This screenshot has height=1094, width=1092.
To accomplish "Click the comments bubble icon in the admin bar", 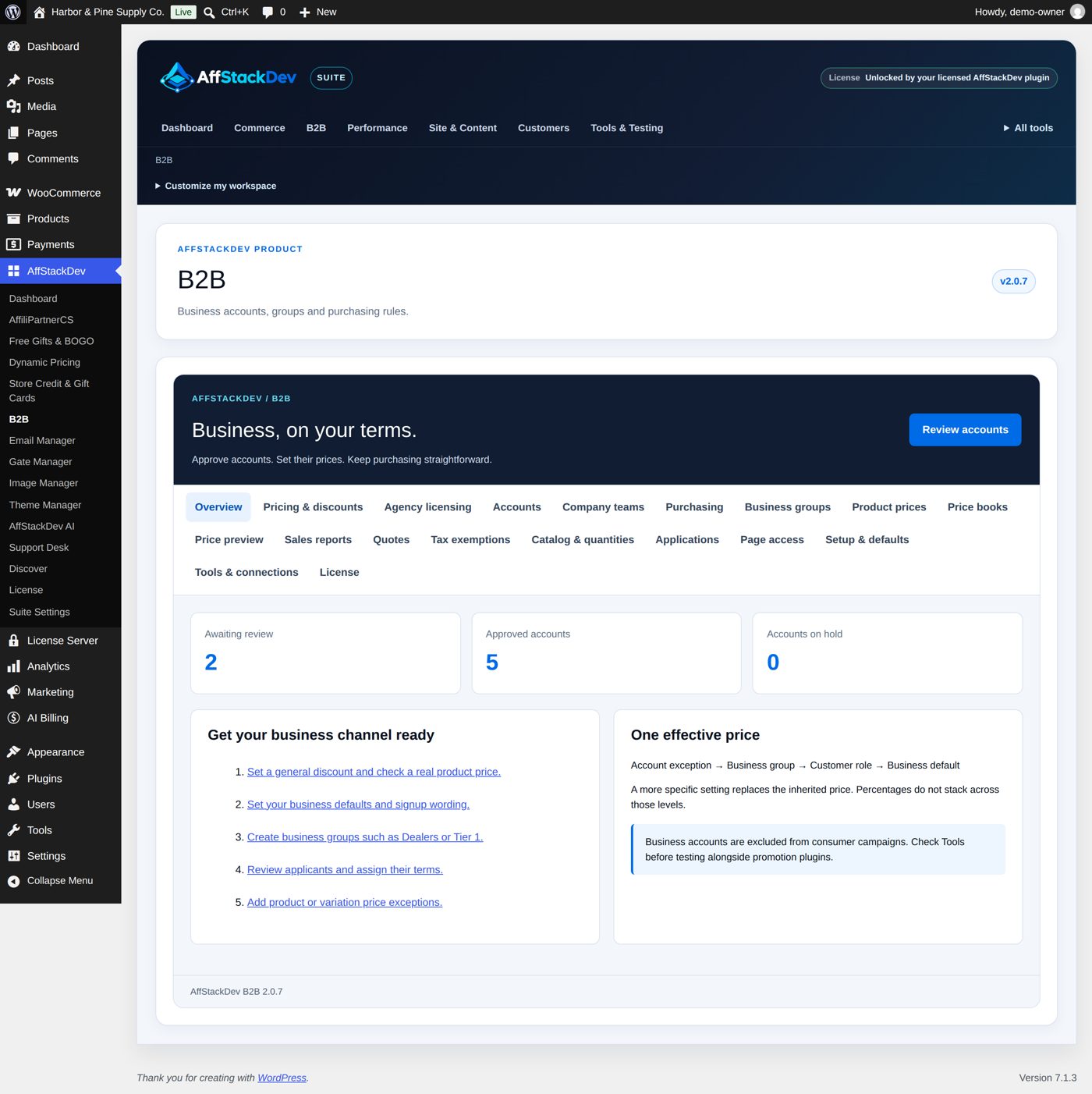I will [x=268, y=12].
